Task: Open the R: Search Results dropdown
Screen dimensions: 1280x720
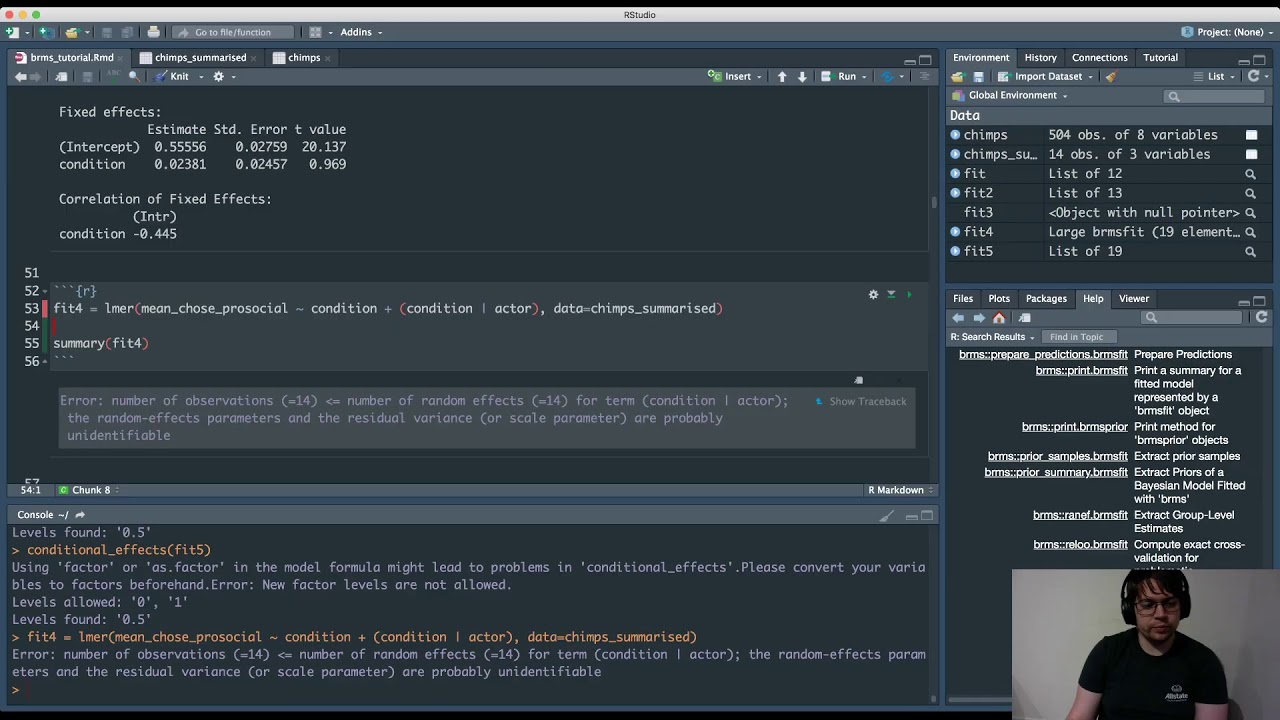Action: (x=993, y=337)
